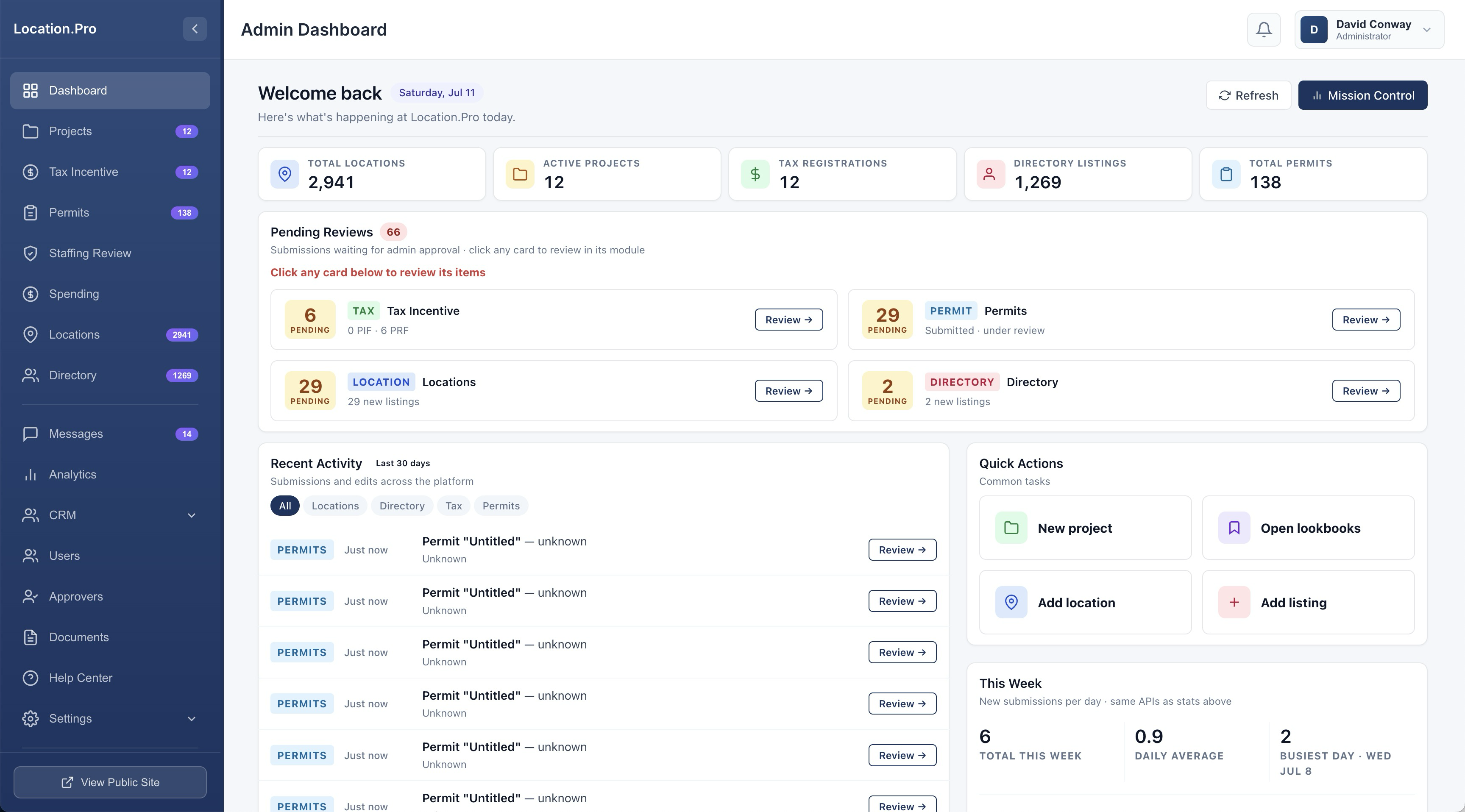Viewport: 1465px width, 812px height.
Task: Click the Total Locations pin icon
Action: click(285, 174)
